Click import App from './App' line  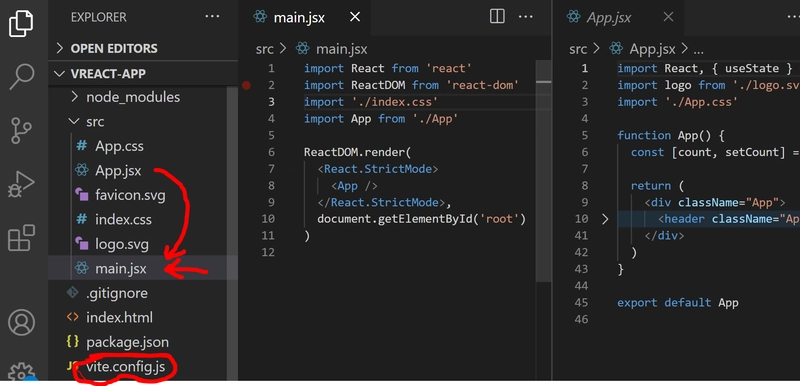(381, 119)
